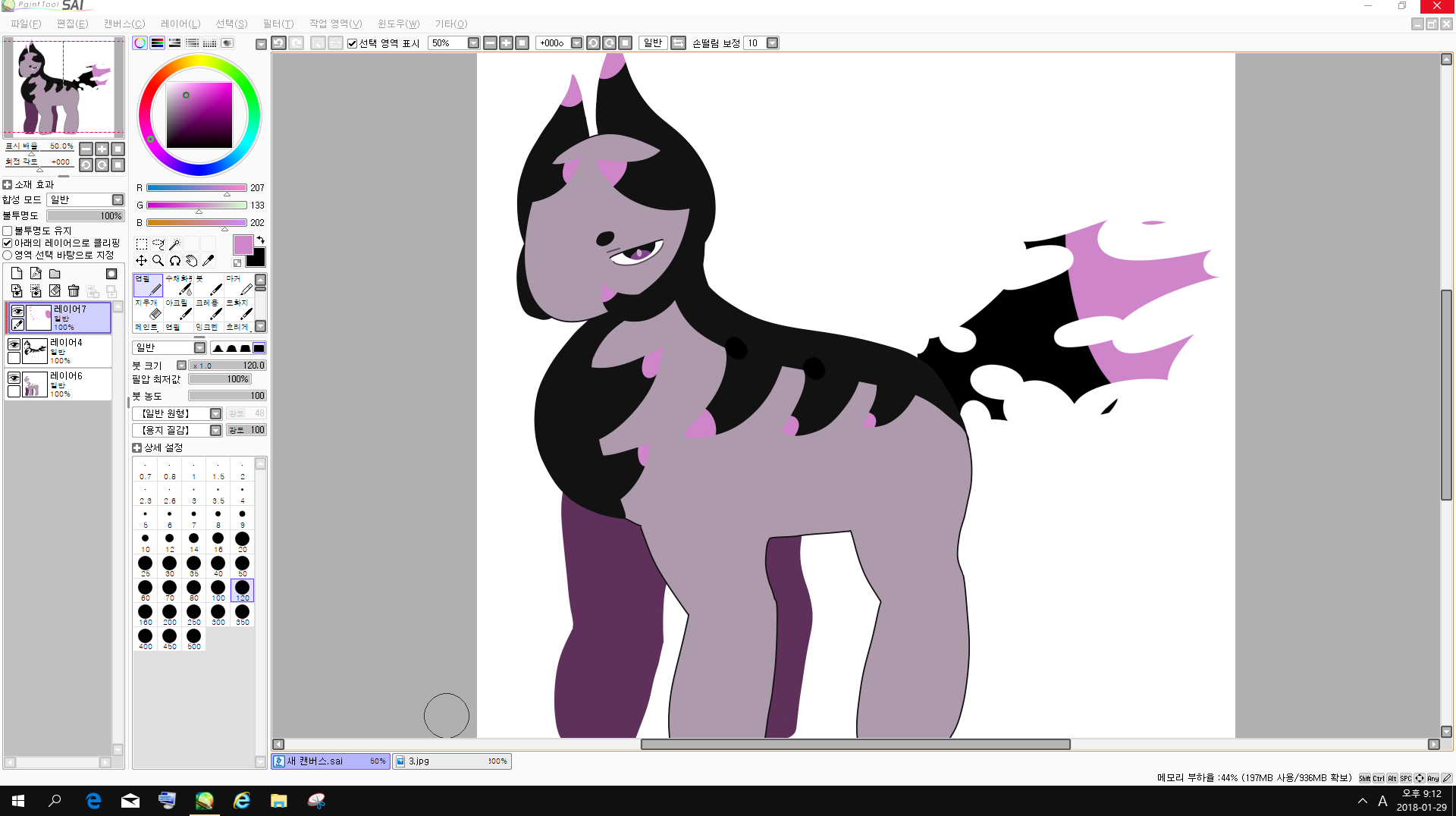
Task: Select the Hand pan tool
Action: 191,261
